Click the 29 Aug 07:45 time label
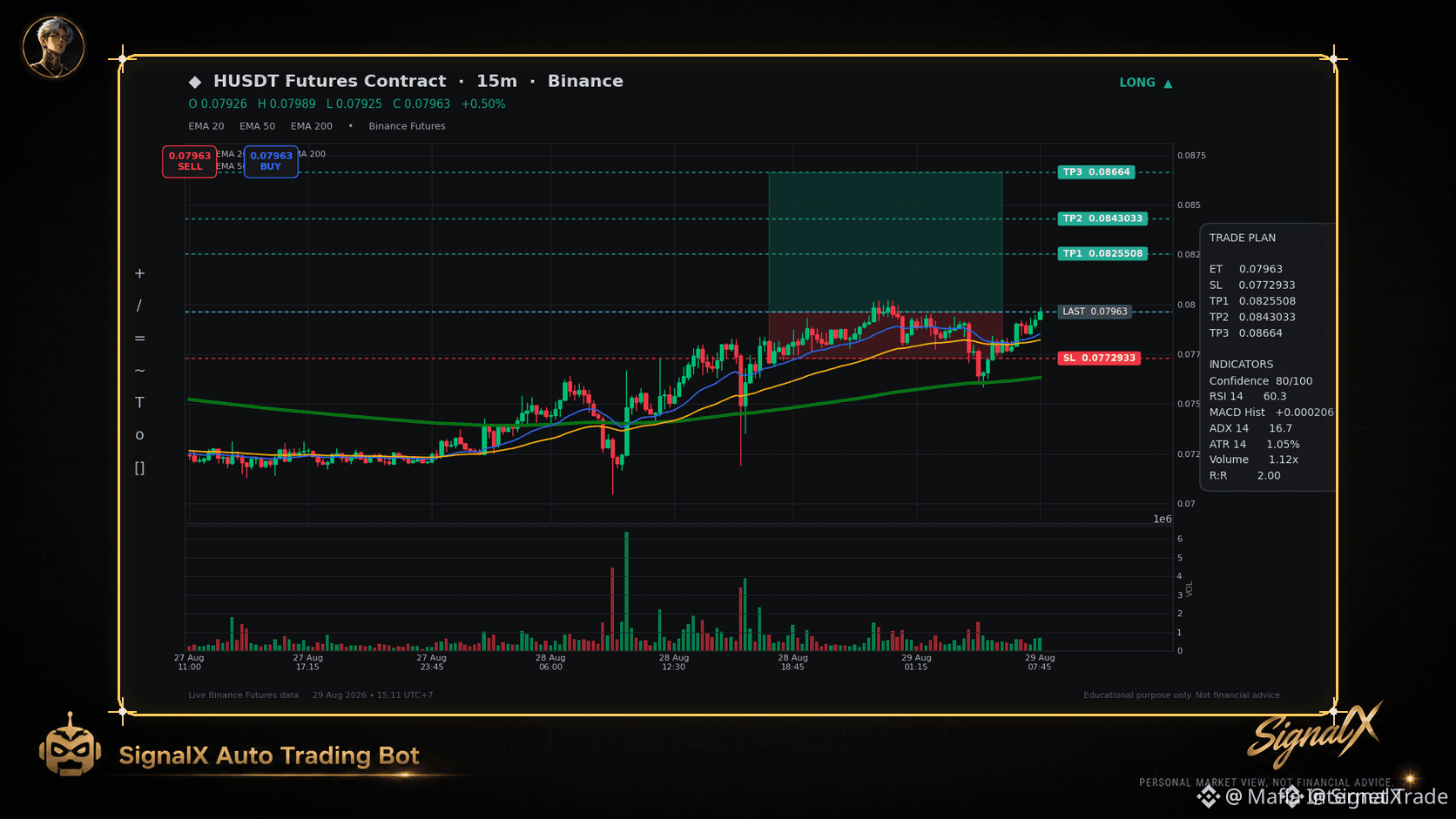This screenshot has width=1456, height=819. coord(1040,662)
